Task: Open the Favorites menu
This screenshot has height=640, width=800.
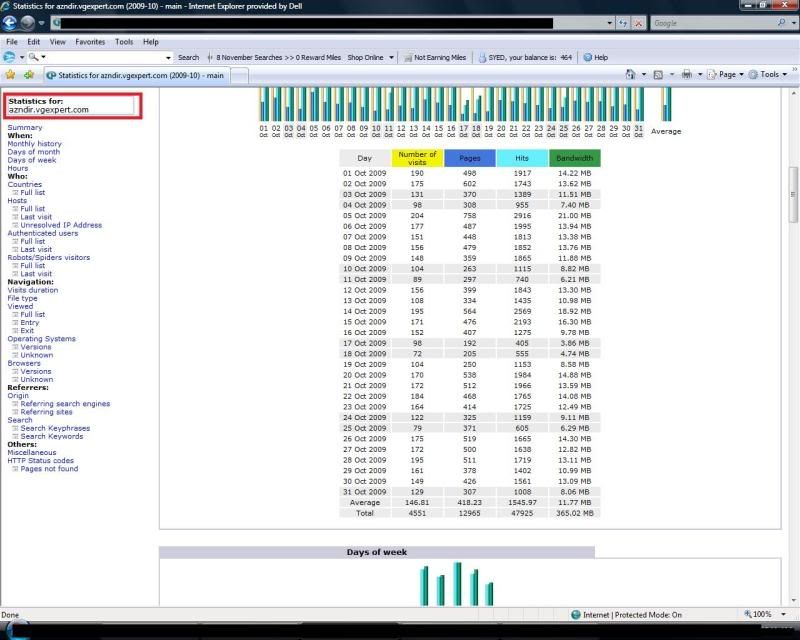Action: click(x=90, y=42)
